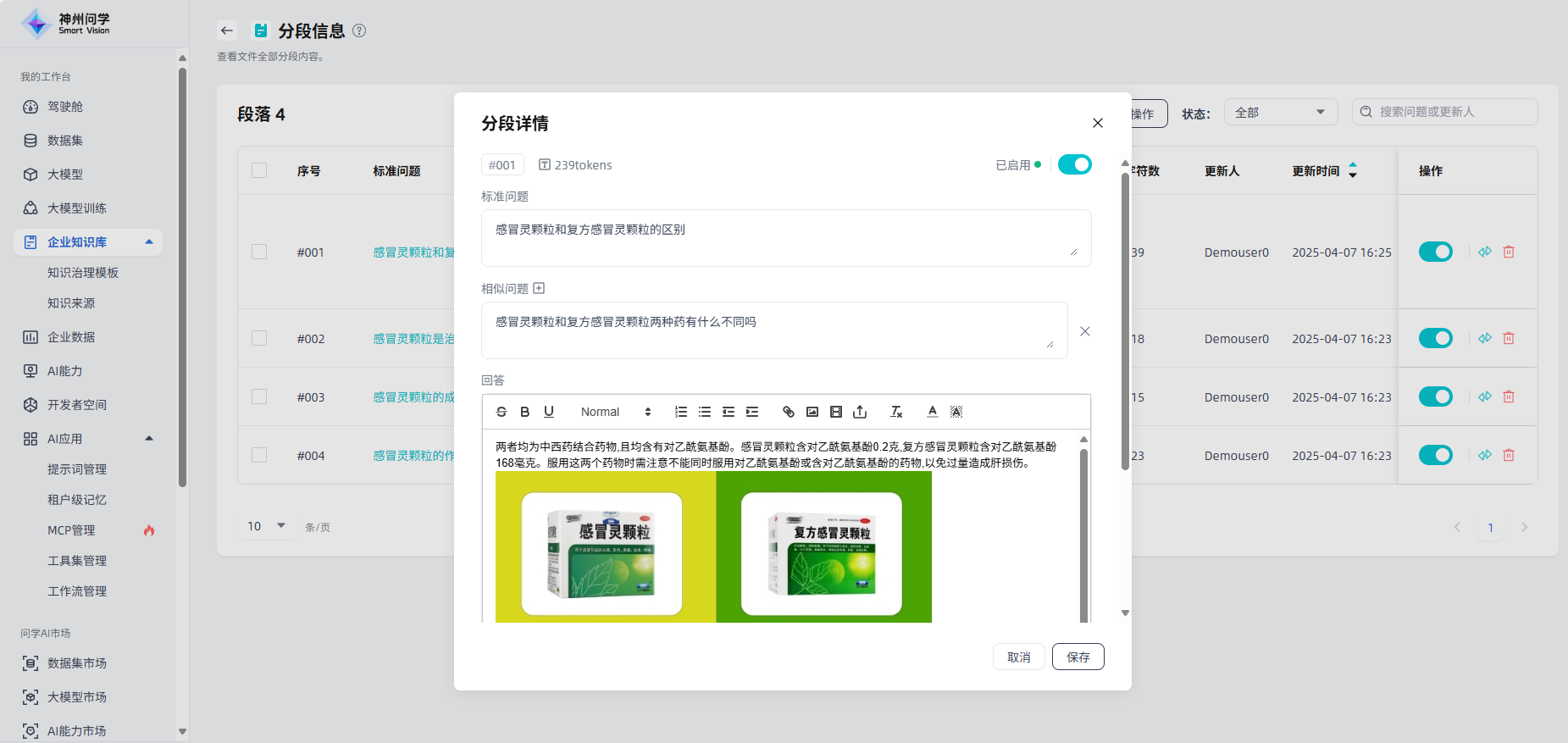Open the help icon beside 分段信息

pos(359,30)
